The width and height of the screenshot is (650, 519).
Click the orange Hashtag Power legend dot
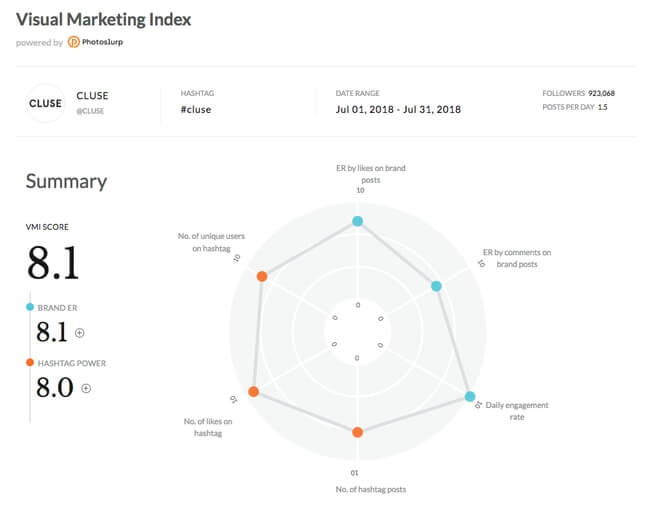coord(30,362)
